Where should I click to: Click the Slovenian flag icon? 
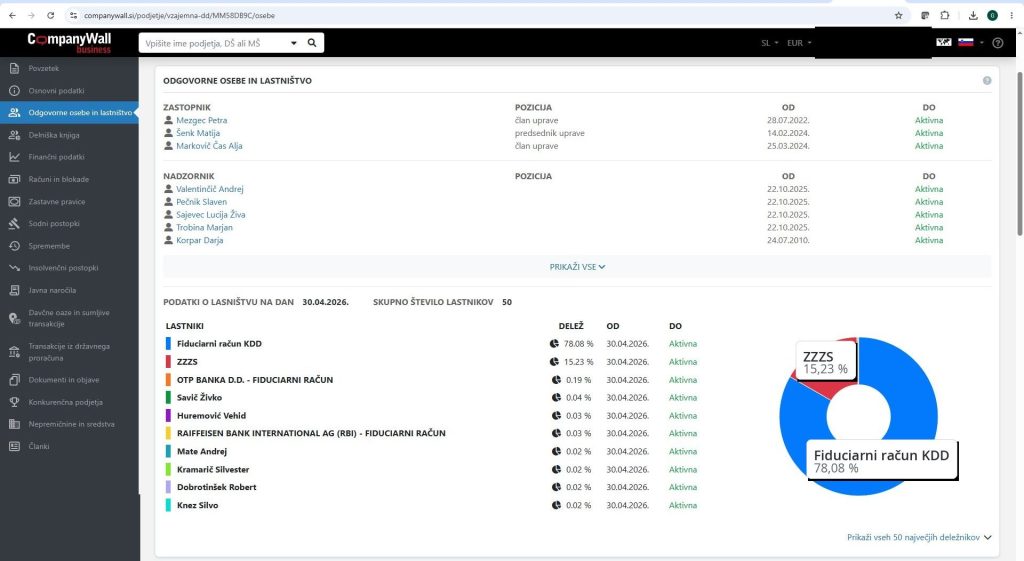[x=966, y=42]
